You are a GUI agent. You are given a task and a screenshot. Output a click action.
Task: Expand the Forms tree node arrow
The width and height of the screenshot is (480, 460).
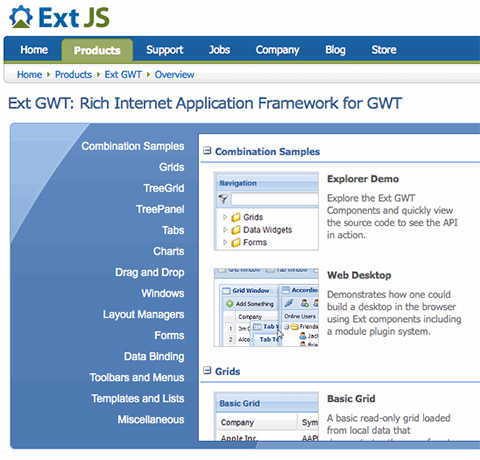tap(225, 242)
